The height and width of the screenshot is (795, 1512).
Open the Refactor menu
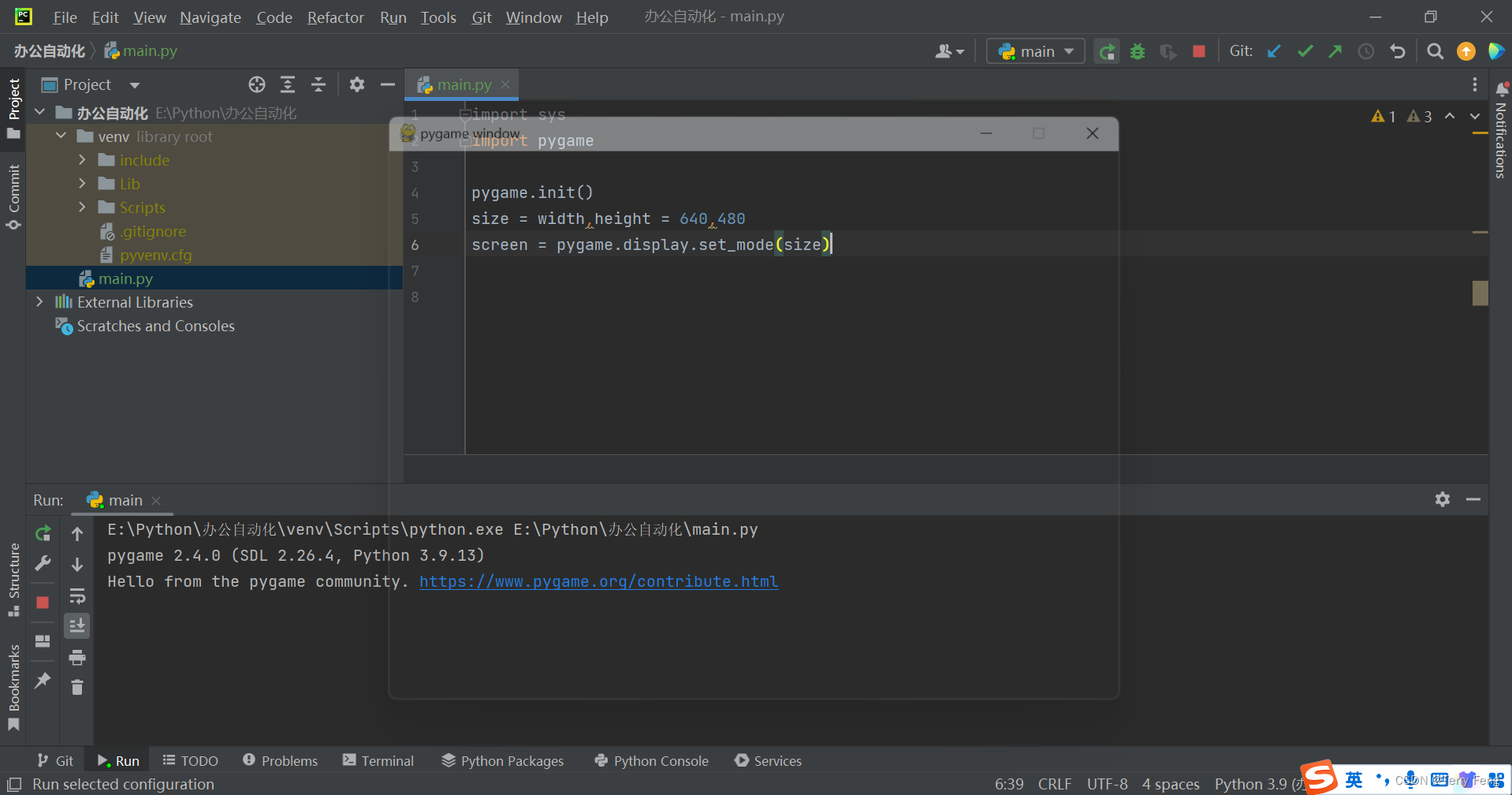pos(335,17)
